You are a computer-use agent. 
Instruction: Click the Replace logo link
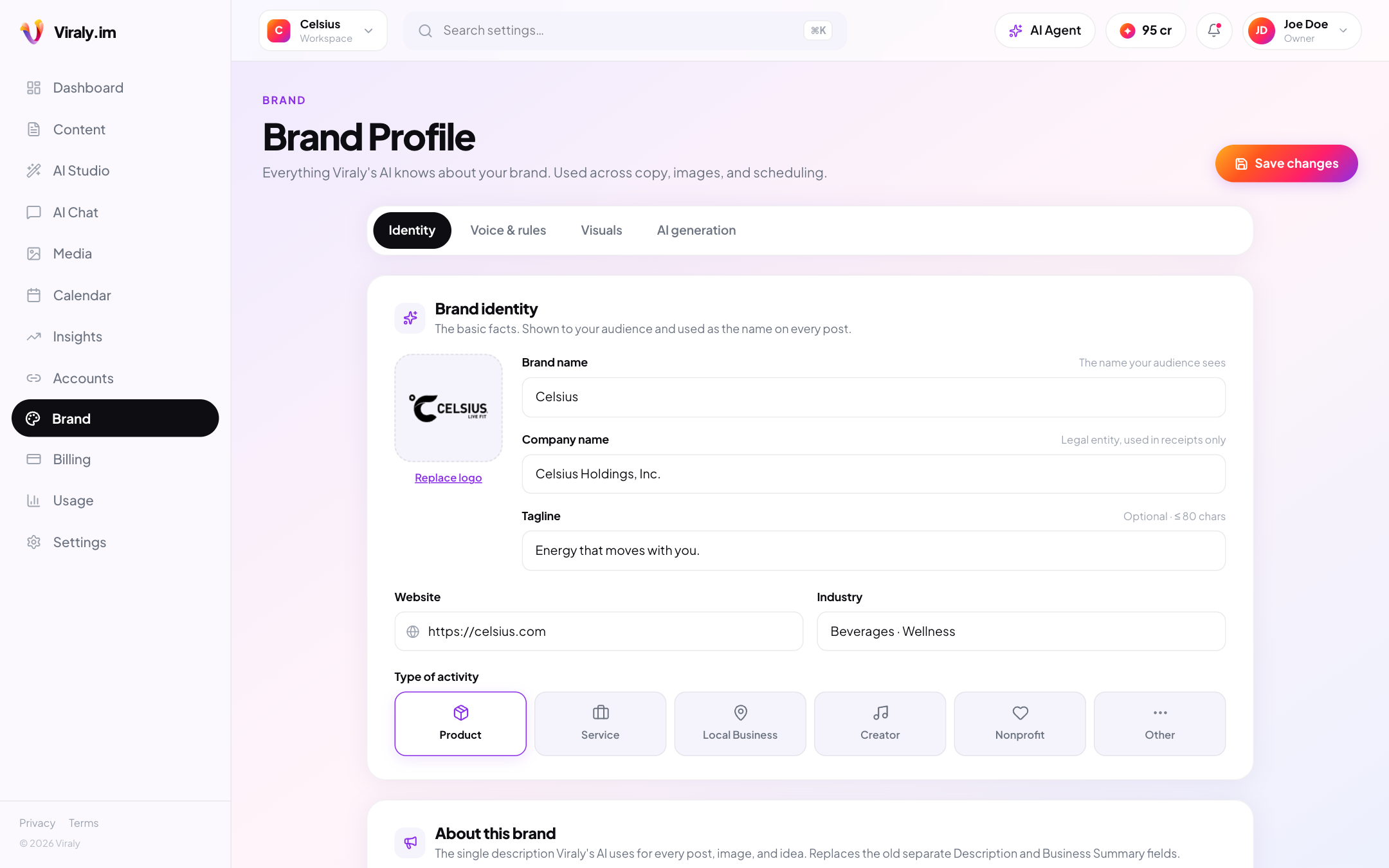pyautogui.click(x=448, y=478)
